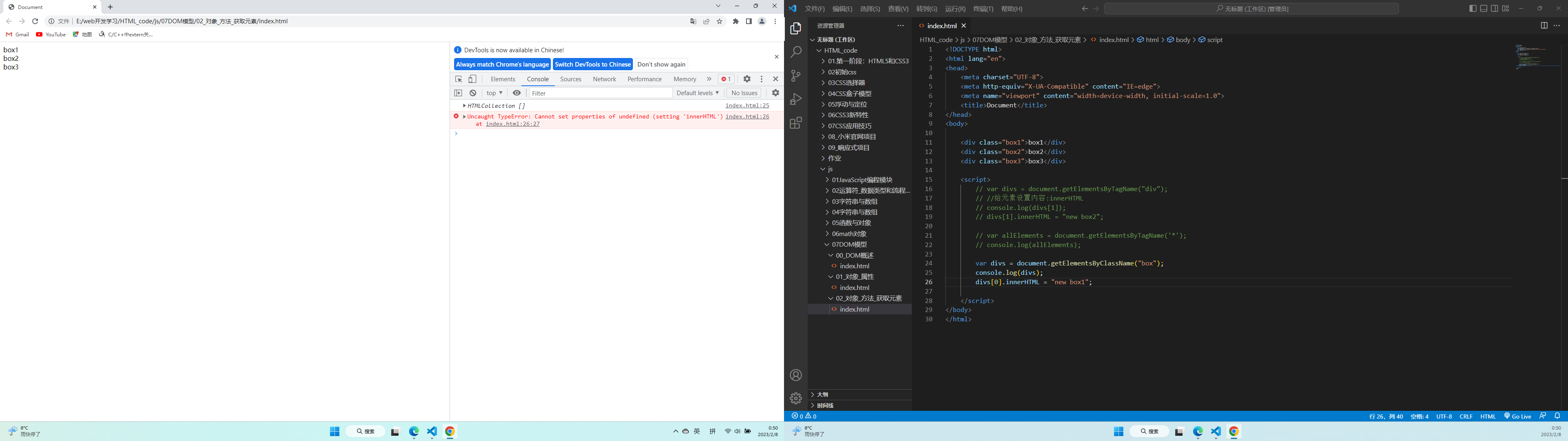This screenshot has width=1568, height=441.
Task: Open the Chrome profile avatar
Action: coord(762,21)
